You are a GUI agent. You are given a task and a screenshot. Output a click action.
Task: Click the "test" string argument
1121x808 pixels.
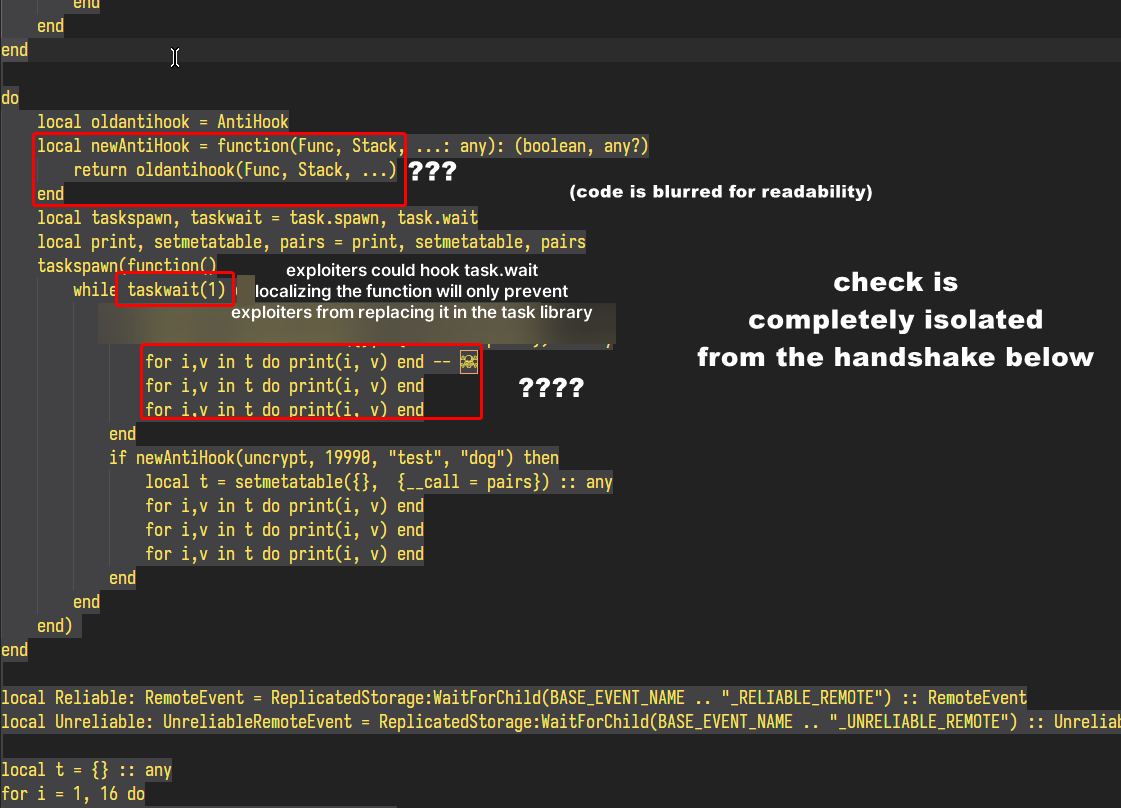click(415, 458)
